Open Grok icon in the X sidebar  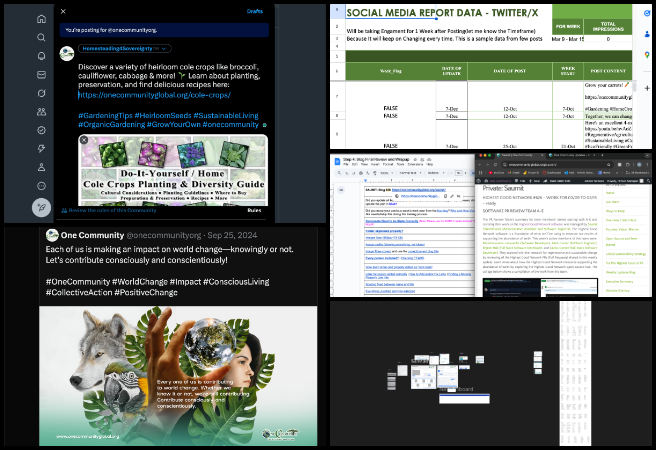41,93
